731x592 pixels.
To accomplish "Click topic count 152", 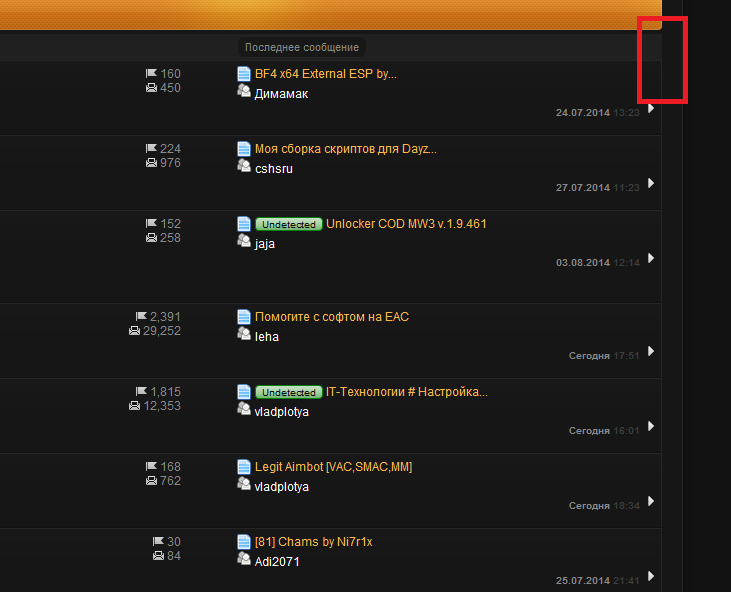I will (x=170, y=224).
